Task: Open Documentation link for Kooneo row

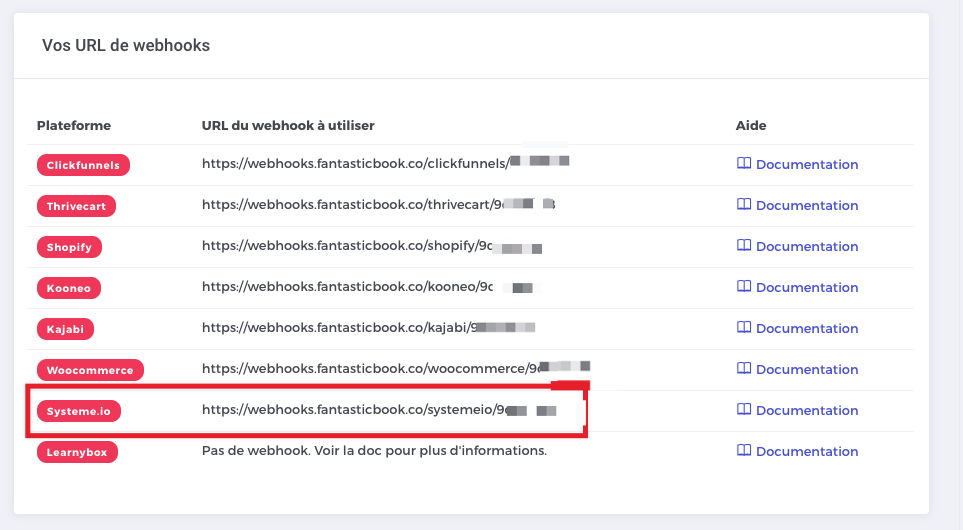Action: tap(797, 287)
